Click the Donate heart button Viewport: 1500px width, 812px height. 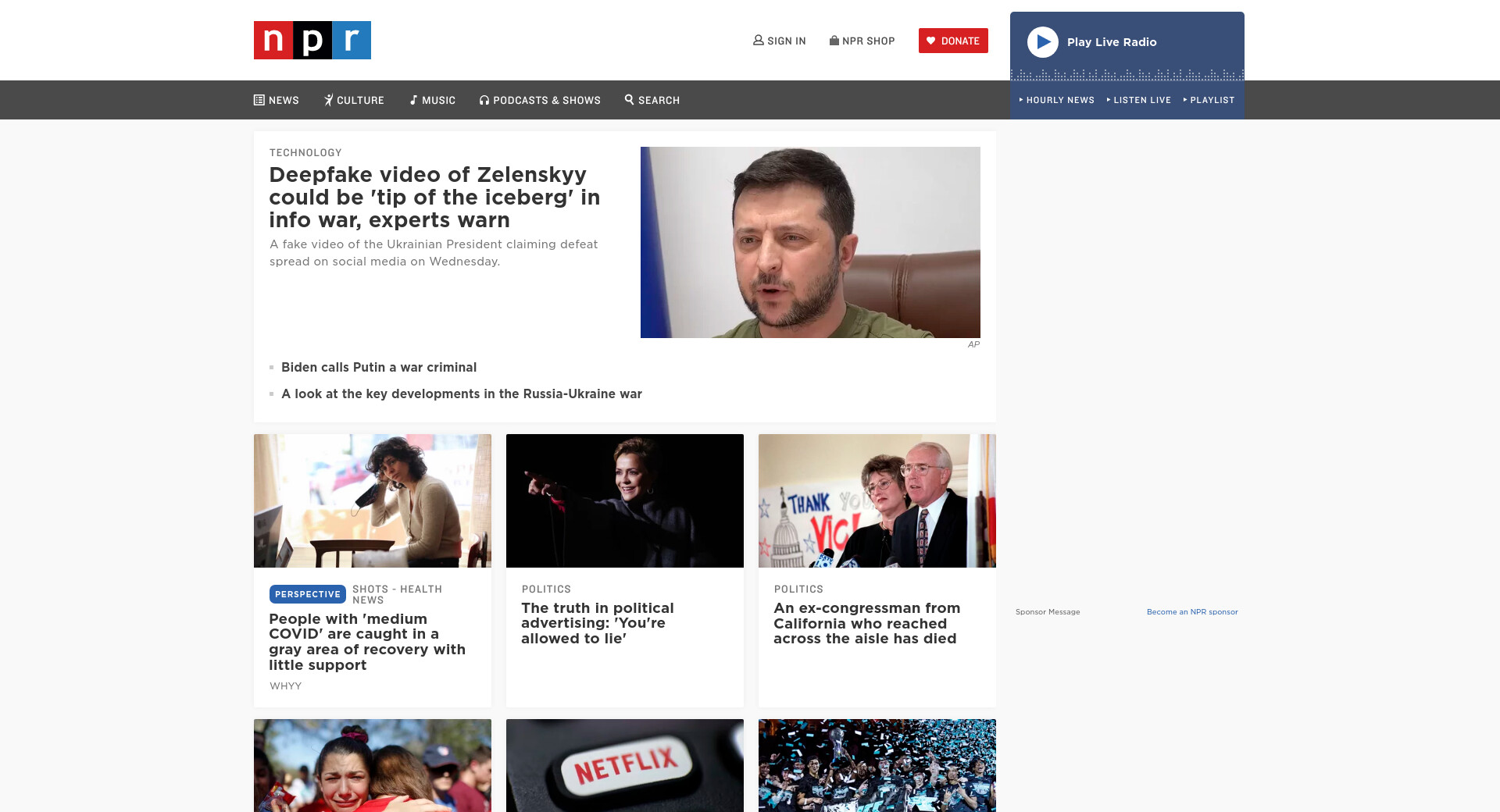pyautogui.click(x=953, y=41)
